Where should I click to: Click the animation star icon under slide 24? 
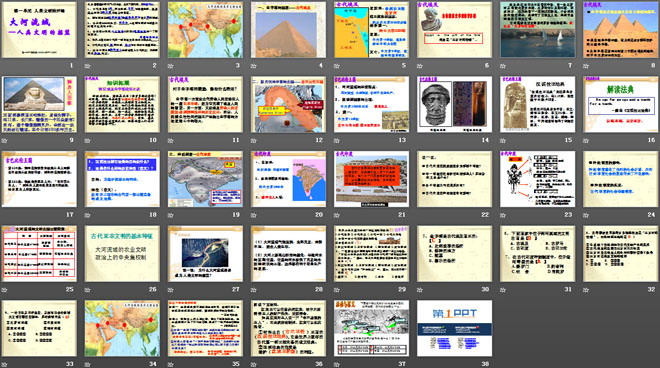586,215
